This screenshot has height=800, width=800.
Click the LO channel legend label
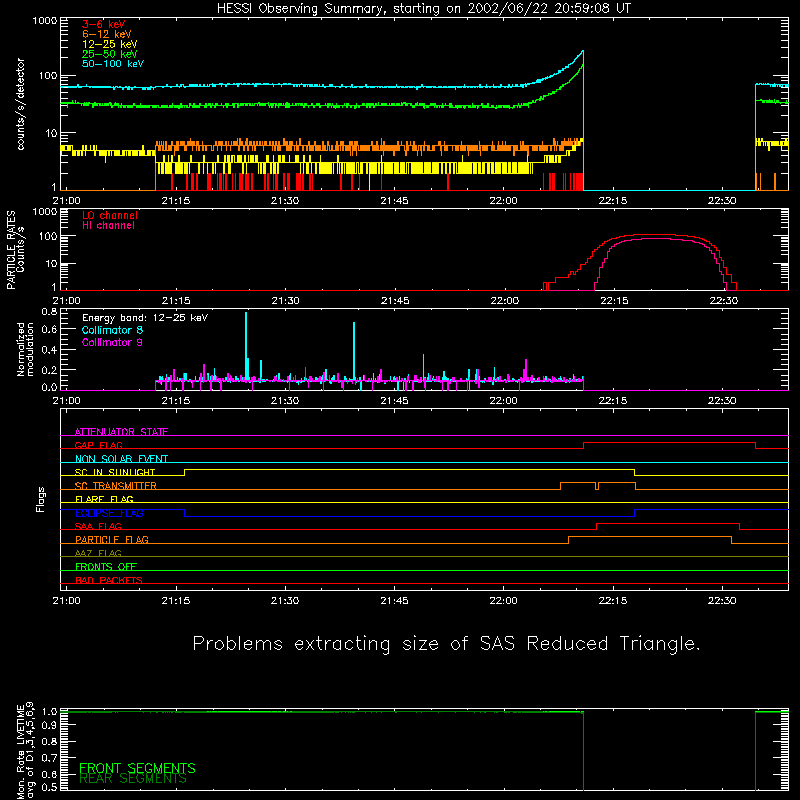[x=110, y=215]
